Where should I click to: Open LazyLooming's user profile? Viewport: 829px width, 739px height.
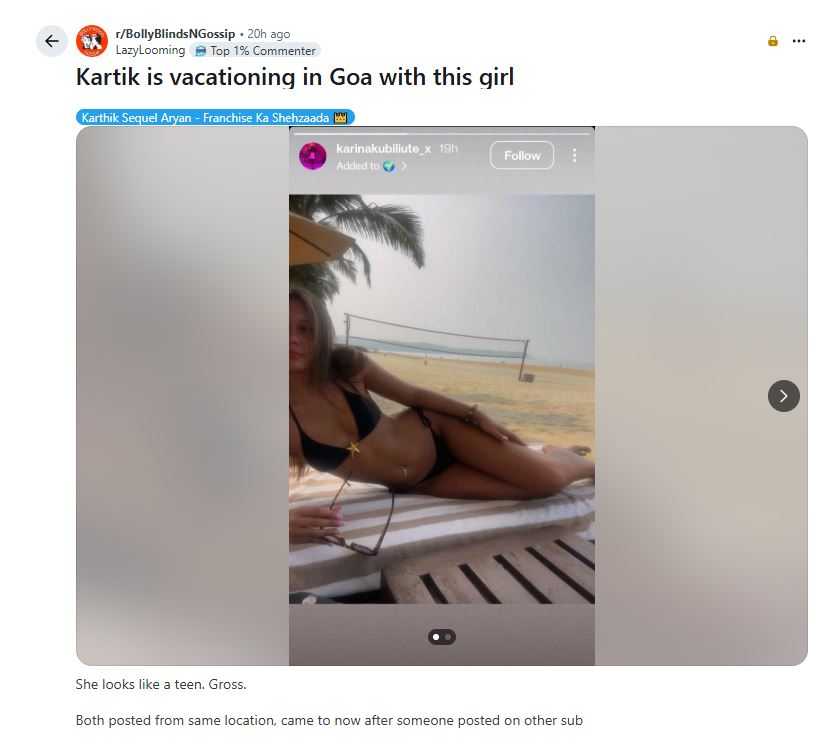150,50
